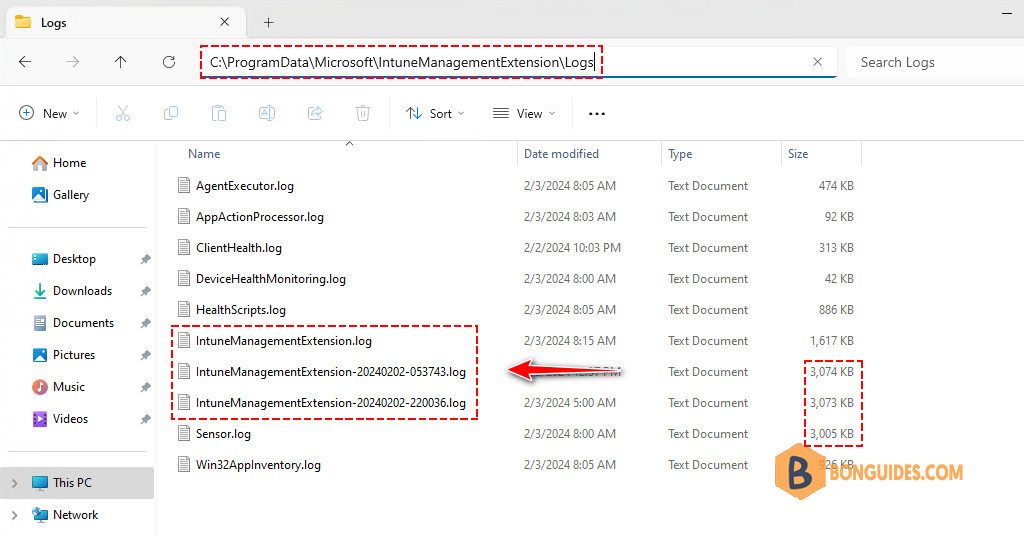Go back with the Back arrow

[25, 62]
